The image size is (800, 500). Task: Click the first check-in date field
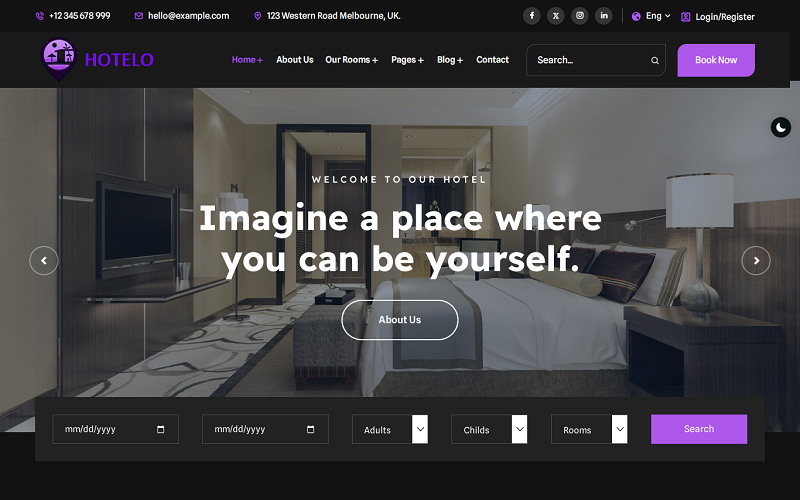click(115, 430)
